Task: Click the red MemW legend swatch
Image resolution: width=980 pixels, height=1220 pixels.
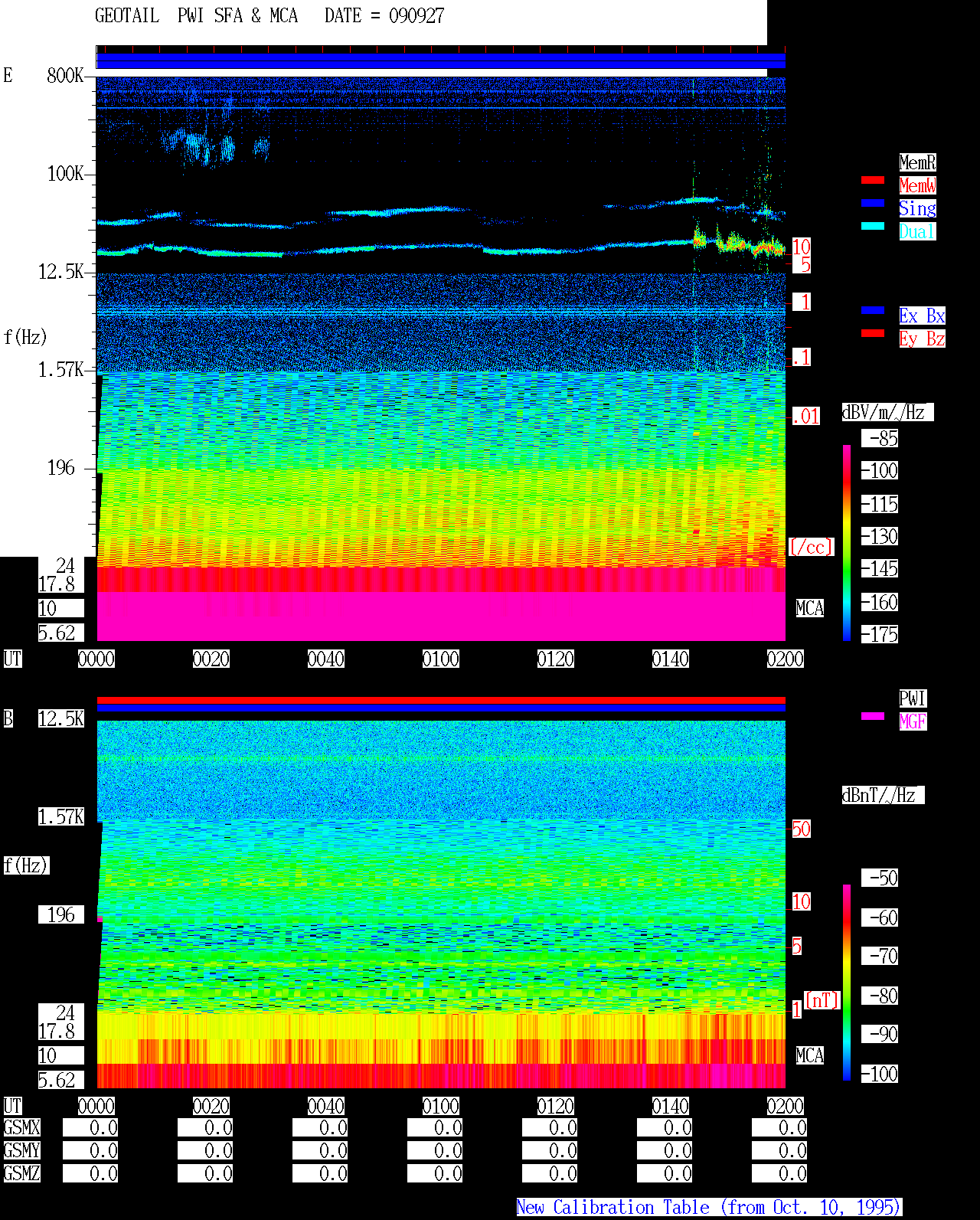Action: coord(873,180)
